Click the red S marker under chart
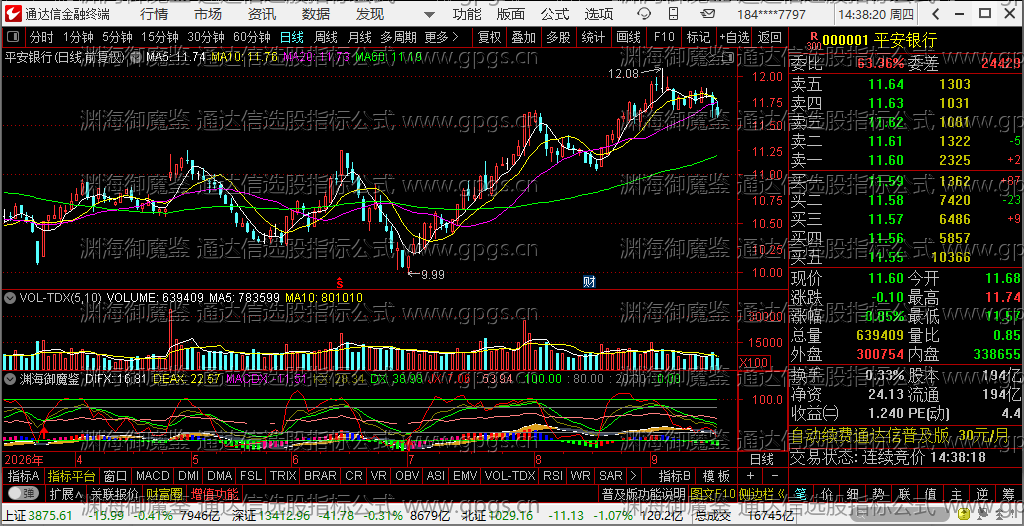The width and height of the screenshot is (1024, 526). coord(340,282)
